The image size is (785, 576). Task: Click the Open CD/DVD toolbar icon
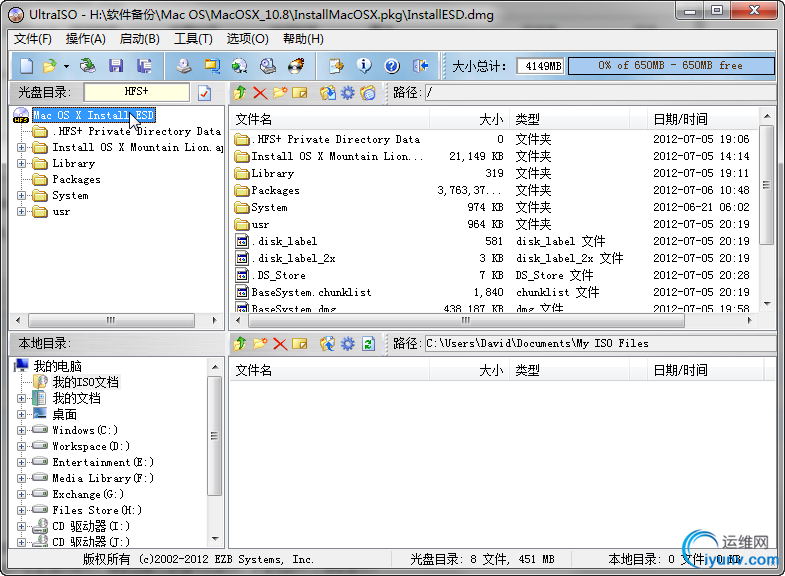point(88,66)
